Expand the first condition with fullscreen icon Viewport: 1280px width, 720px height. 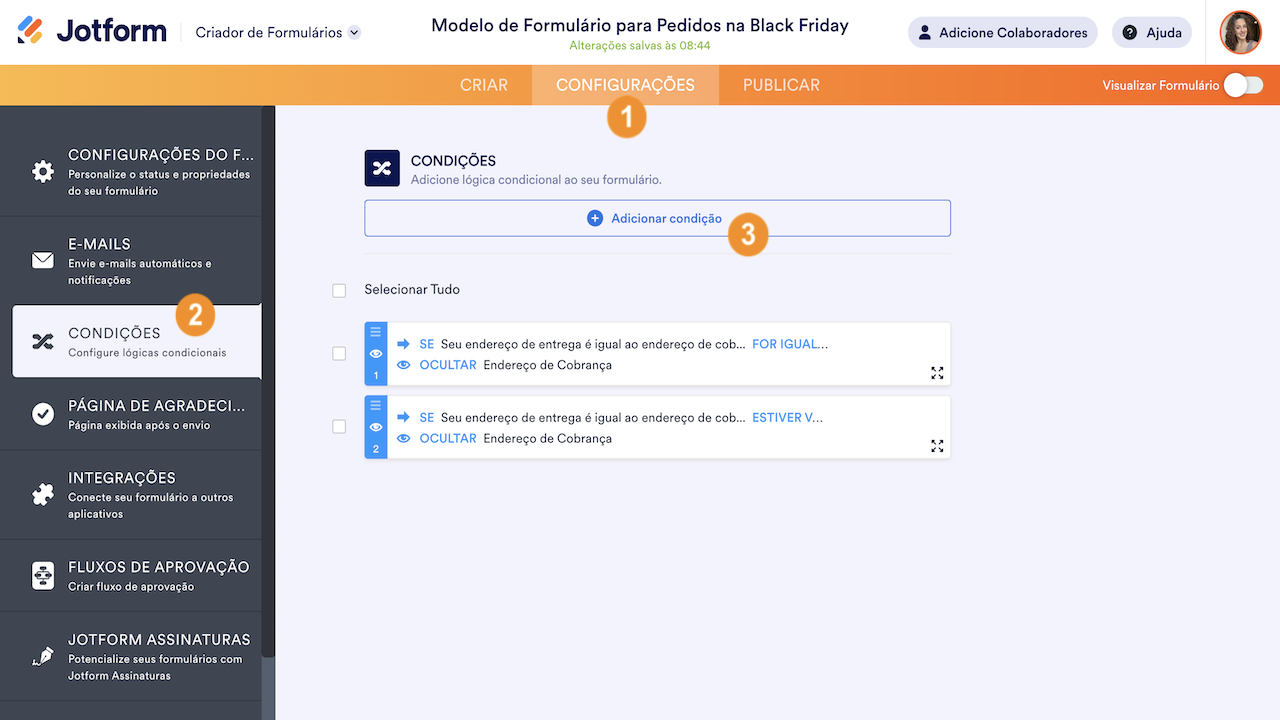click(937, 373)
